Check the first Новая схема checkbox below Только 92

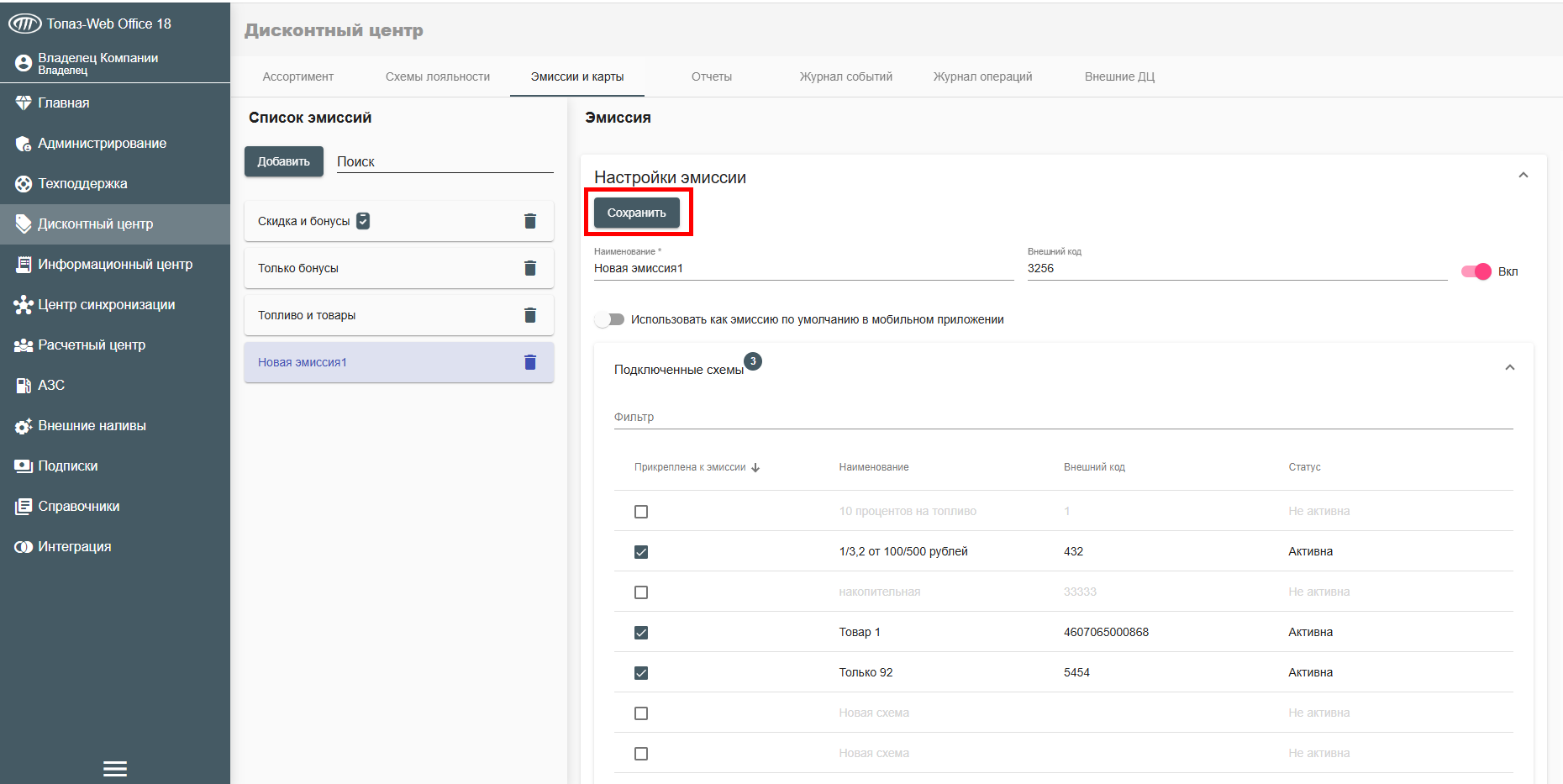click(641, 713)
